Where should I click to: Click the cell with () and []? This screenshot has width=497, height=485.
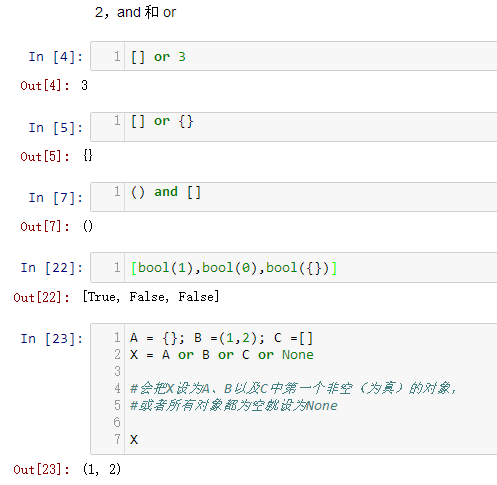pos(294,197)
